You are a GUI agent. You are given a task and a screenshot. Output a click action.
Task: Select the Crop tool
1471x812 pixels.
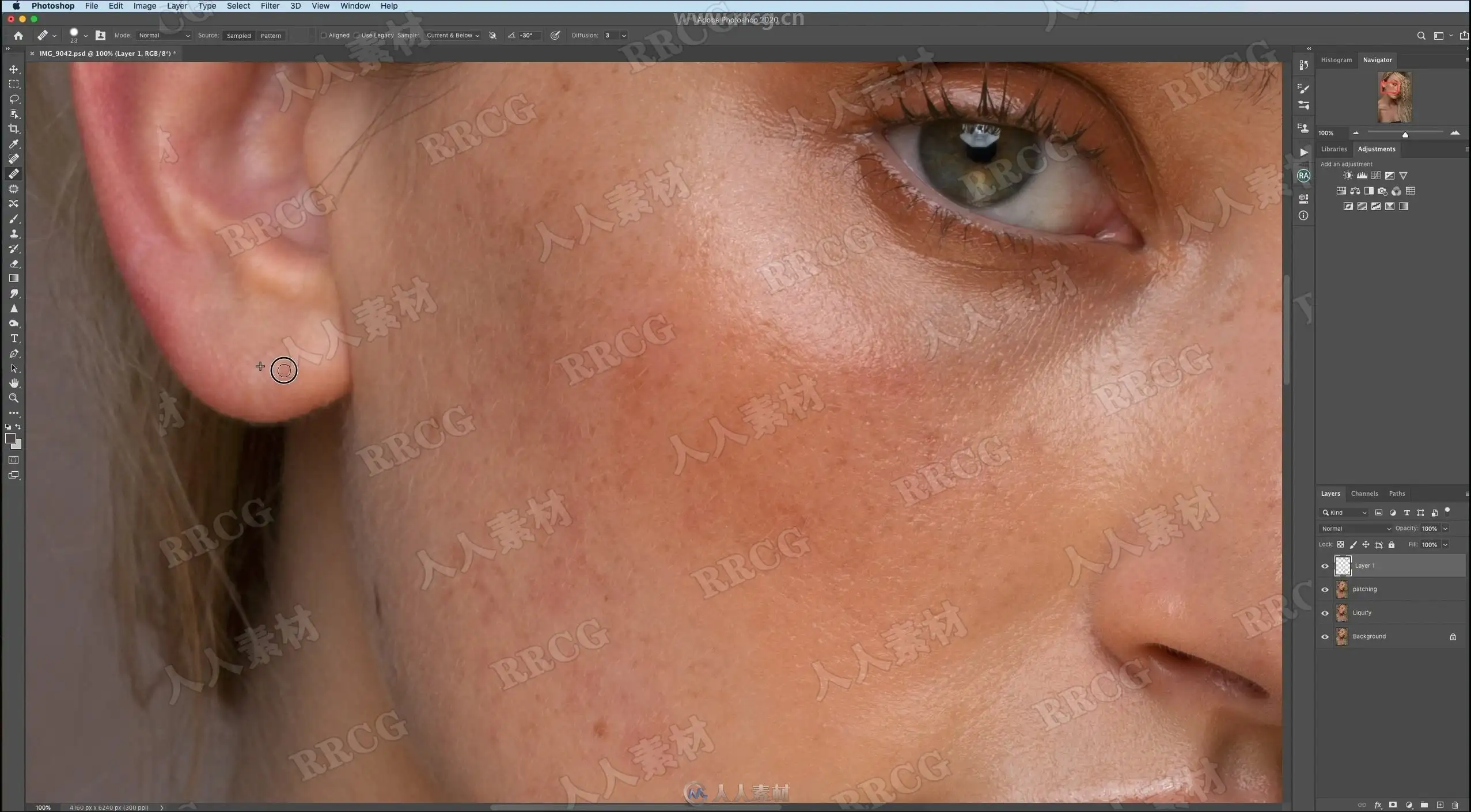click(14, 129)
